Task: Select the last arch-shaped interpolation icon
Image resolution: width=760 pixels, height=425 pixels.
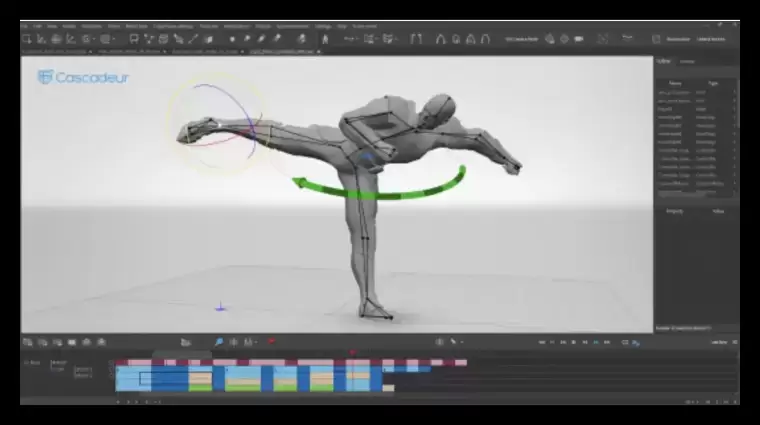Action: [x=485, y=38]
